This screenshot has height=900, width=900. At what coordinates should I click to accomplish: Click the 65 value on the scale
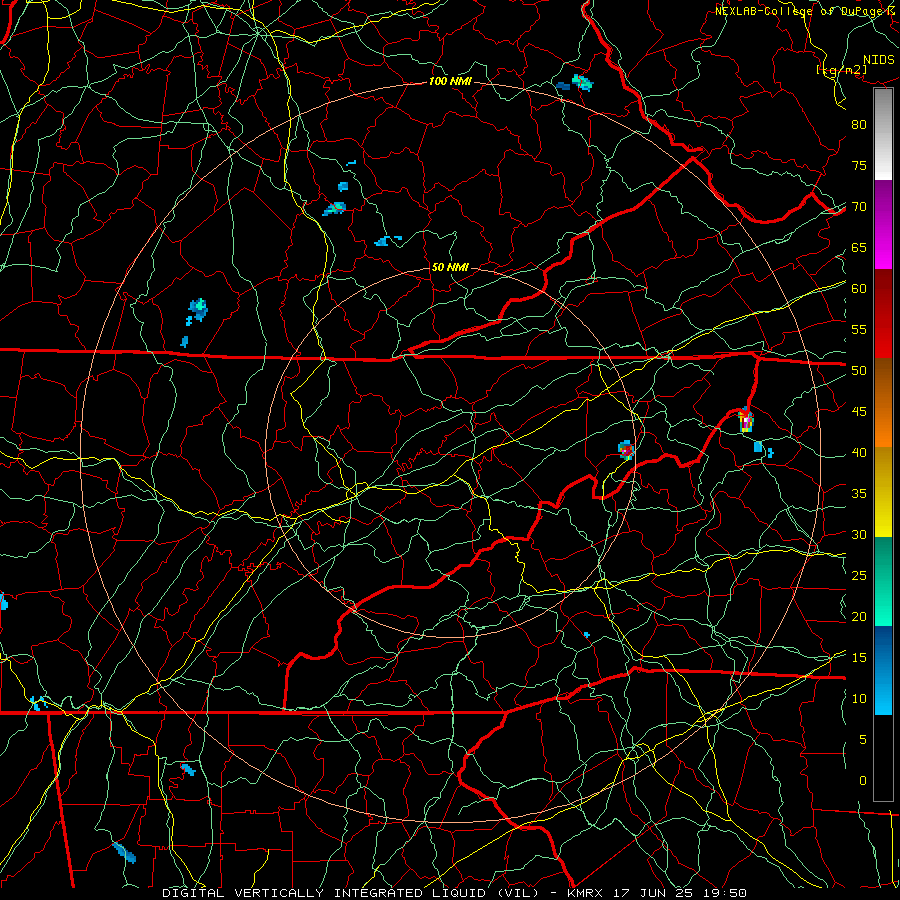859,248
